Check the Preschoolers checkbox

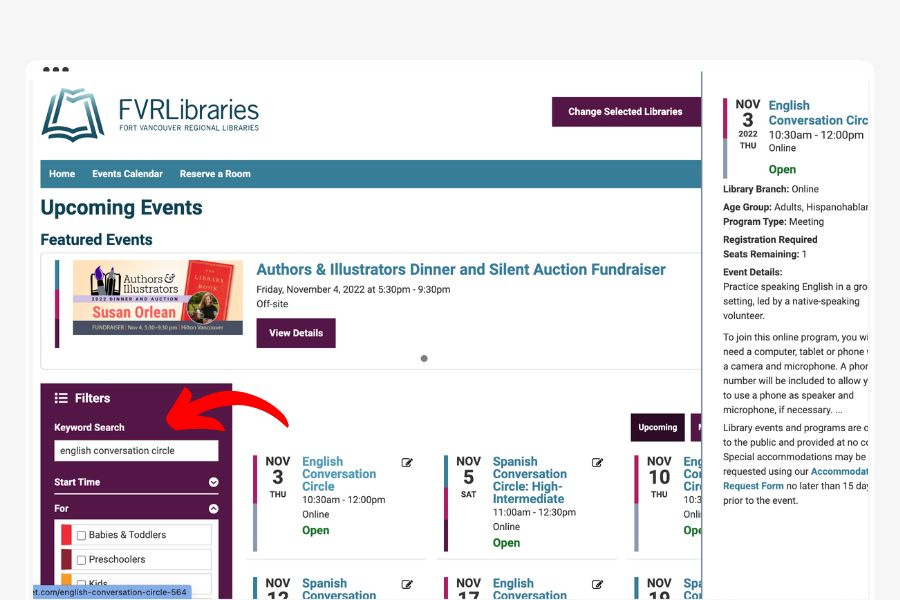coord(82,560)
